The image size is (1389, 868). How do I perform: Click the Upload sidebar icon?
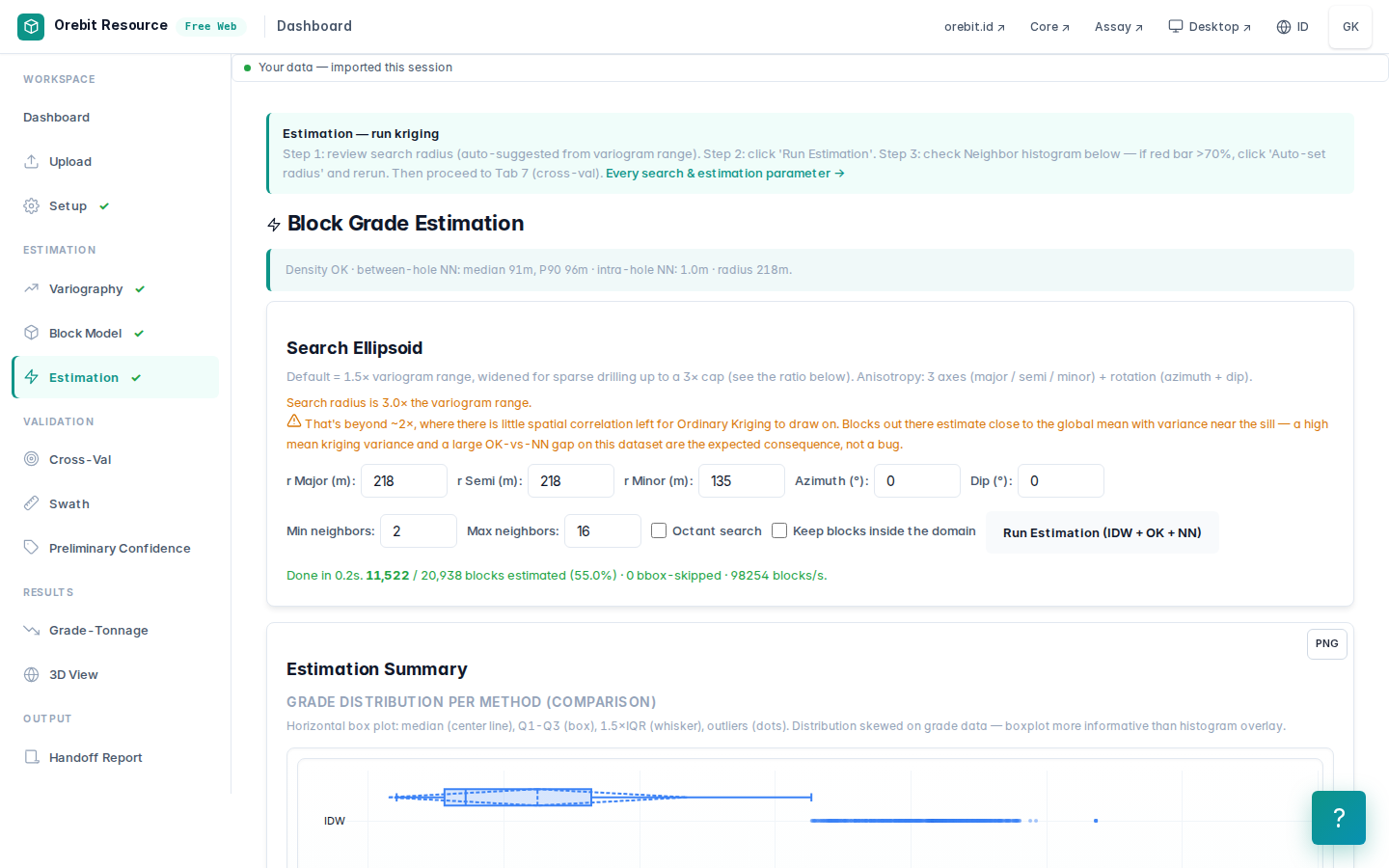coord(31,161)
